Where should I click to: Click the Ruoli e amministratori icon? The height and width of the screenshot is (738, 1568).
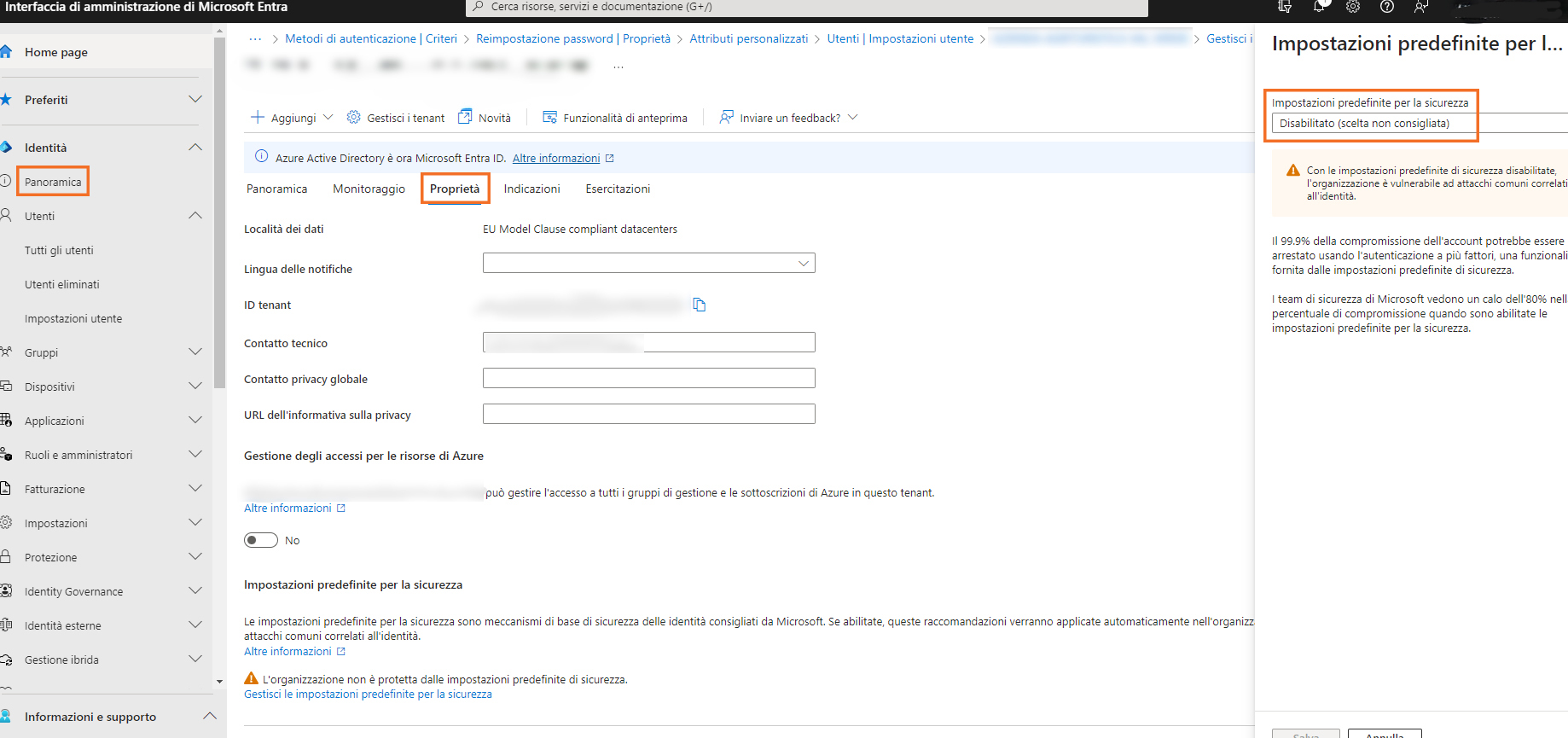6,454
